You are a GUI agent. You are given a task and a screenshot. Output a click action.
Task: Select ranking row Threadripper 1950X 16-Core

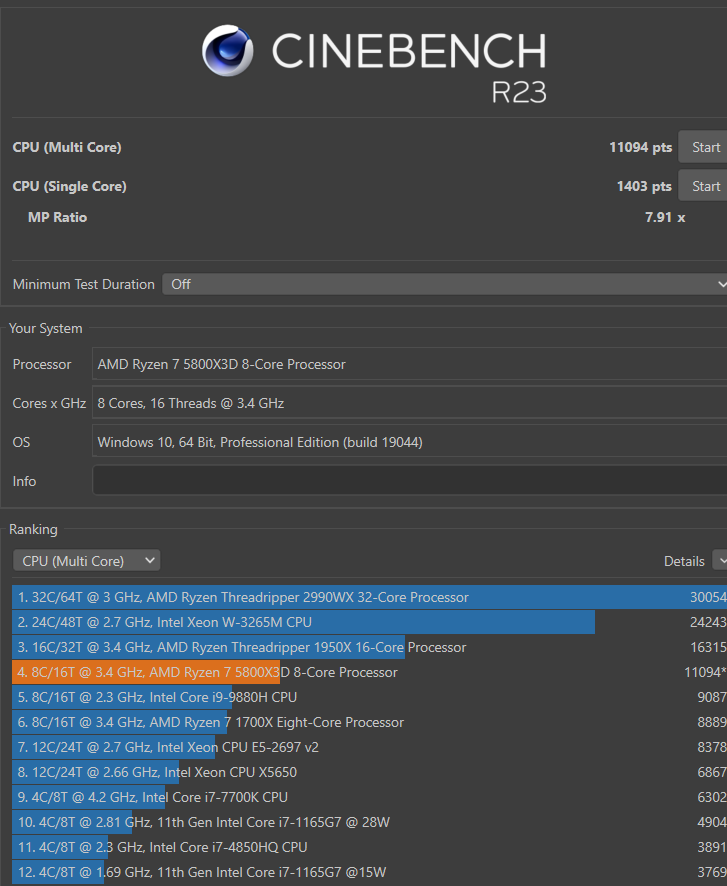[x=369, y=647]
